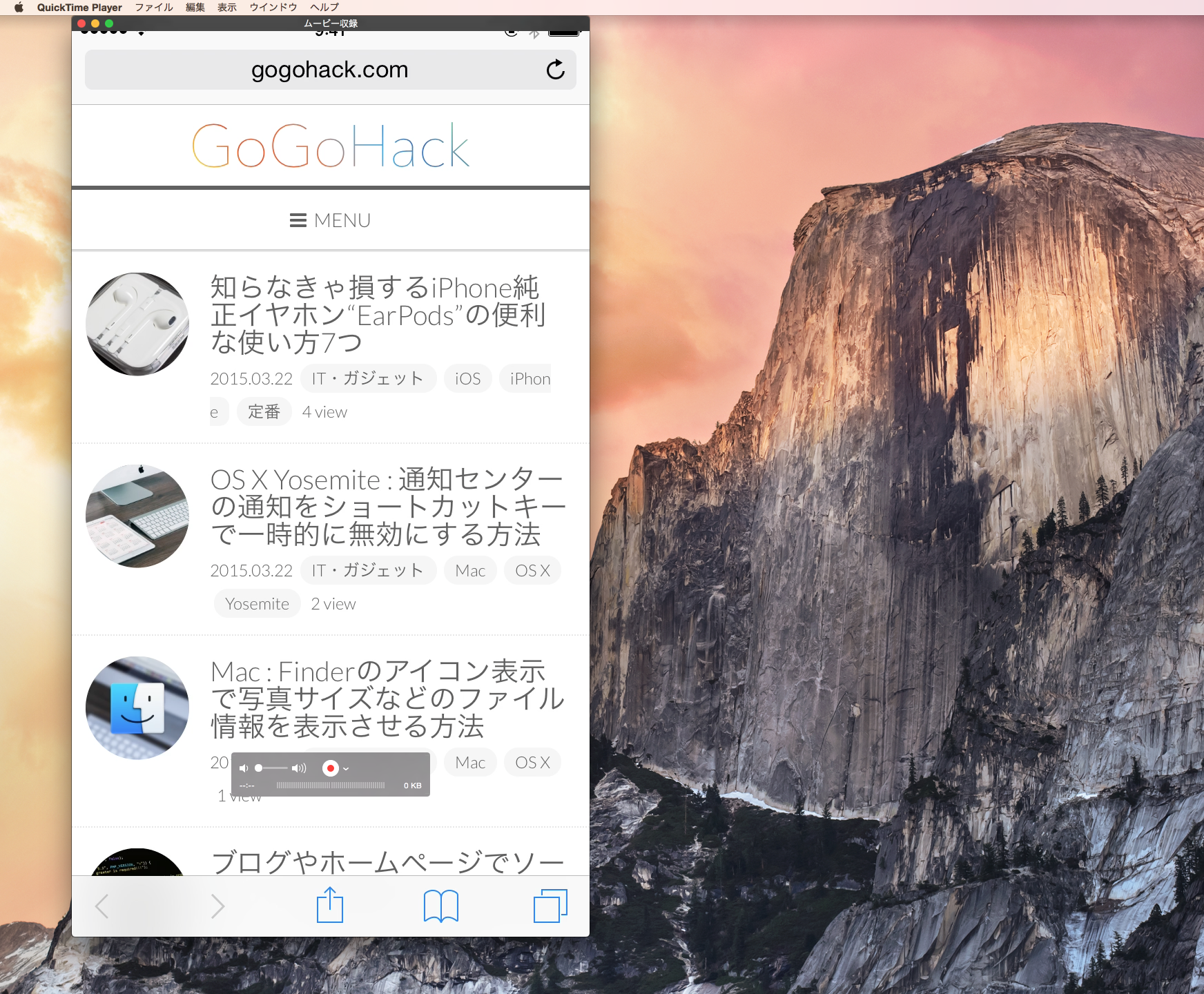Open the iPhone純正イヤホン EarPods article title

click(378, 315)
